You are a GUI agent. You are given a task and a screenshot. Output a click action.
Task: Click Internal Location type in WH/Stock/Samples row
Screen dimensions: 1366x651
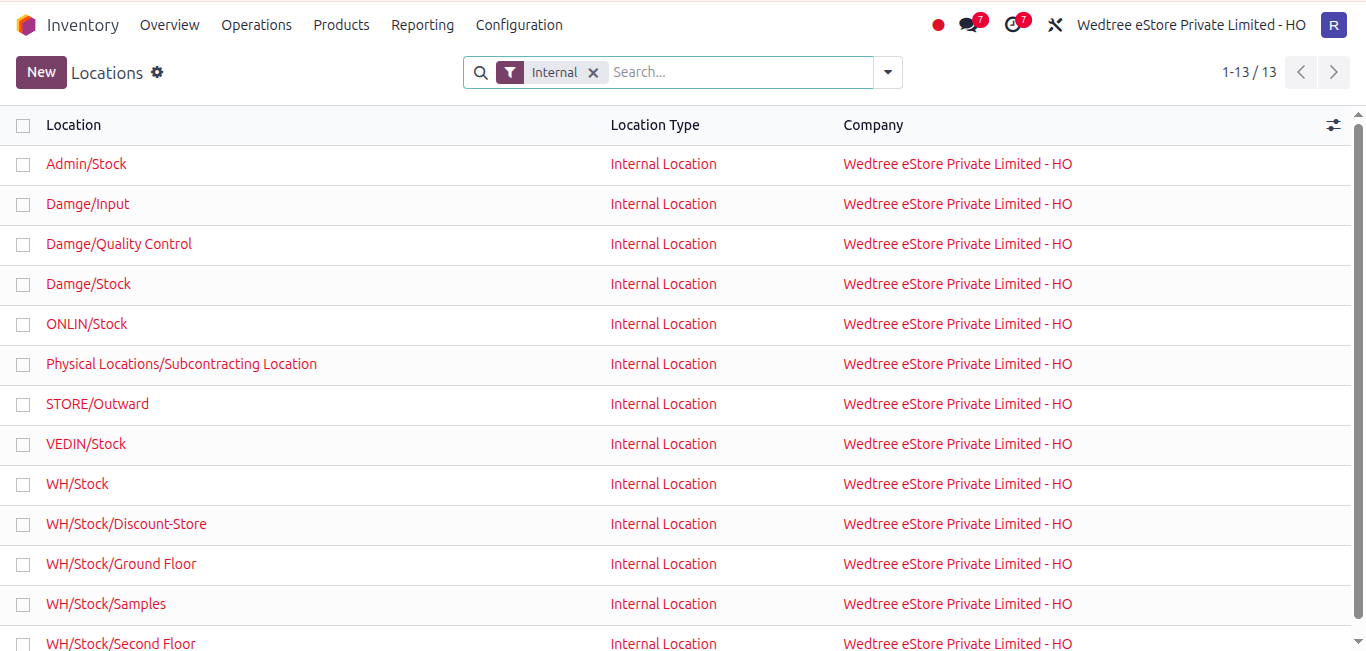663,604
